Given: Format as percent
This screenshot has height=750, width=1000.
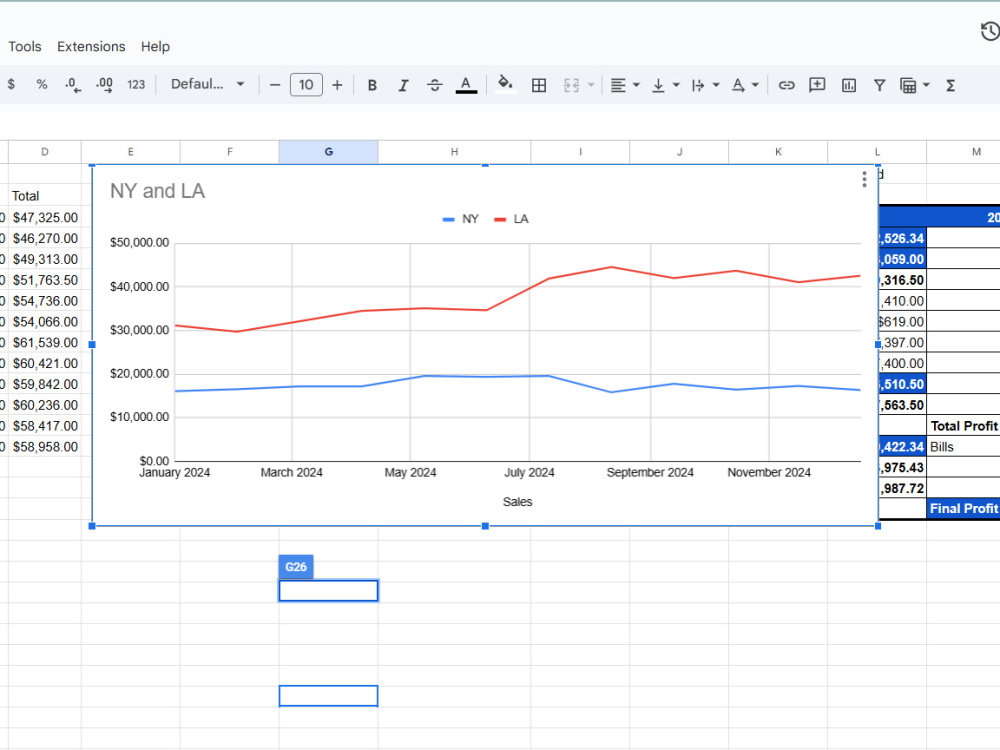Looking at the screenshot, I should pos(41,84).
